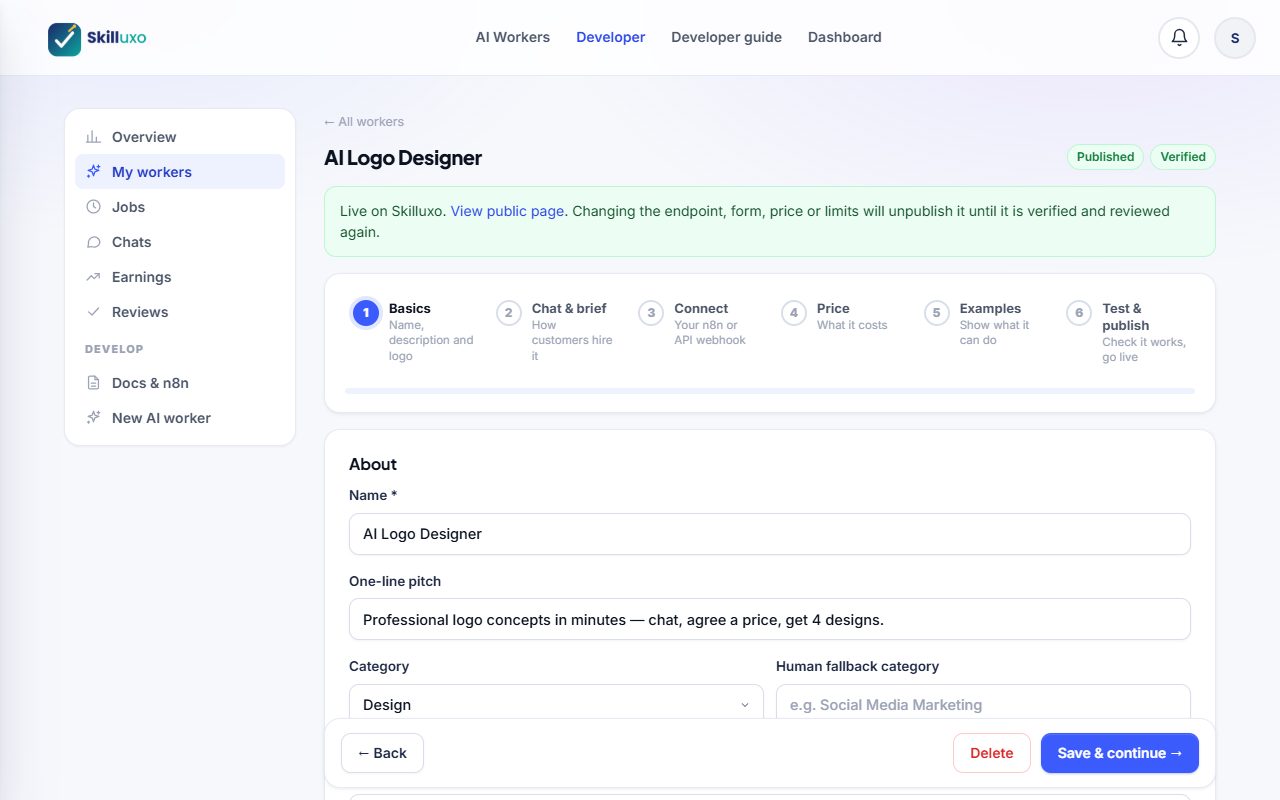Open the Developer guide nav item
The height and width of the screenshot is (800, 1280).
click(726, 37)
